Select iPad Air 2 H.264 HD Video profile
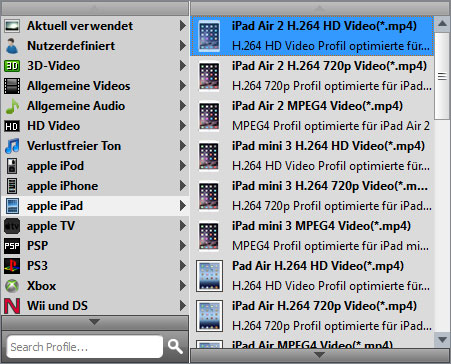Image resolution: width=451 pixels, height=364 pixels. click(312, 36)
